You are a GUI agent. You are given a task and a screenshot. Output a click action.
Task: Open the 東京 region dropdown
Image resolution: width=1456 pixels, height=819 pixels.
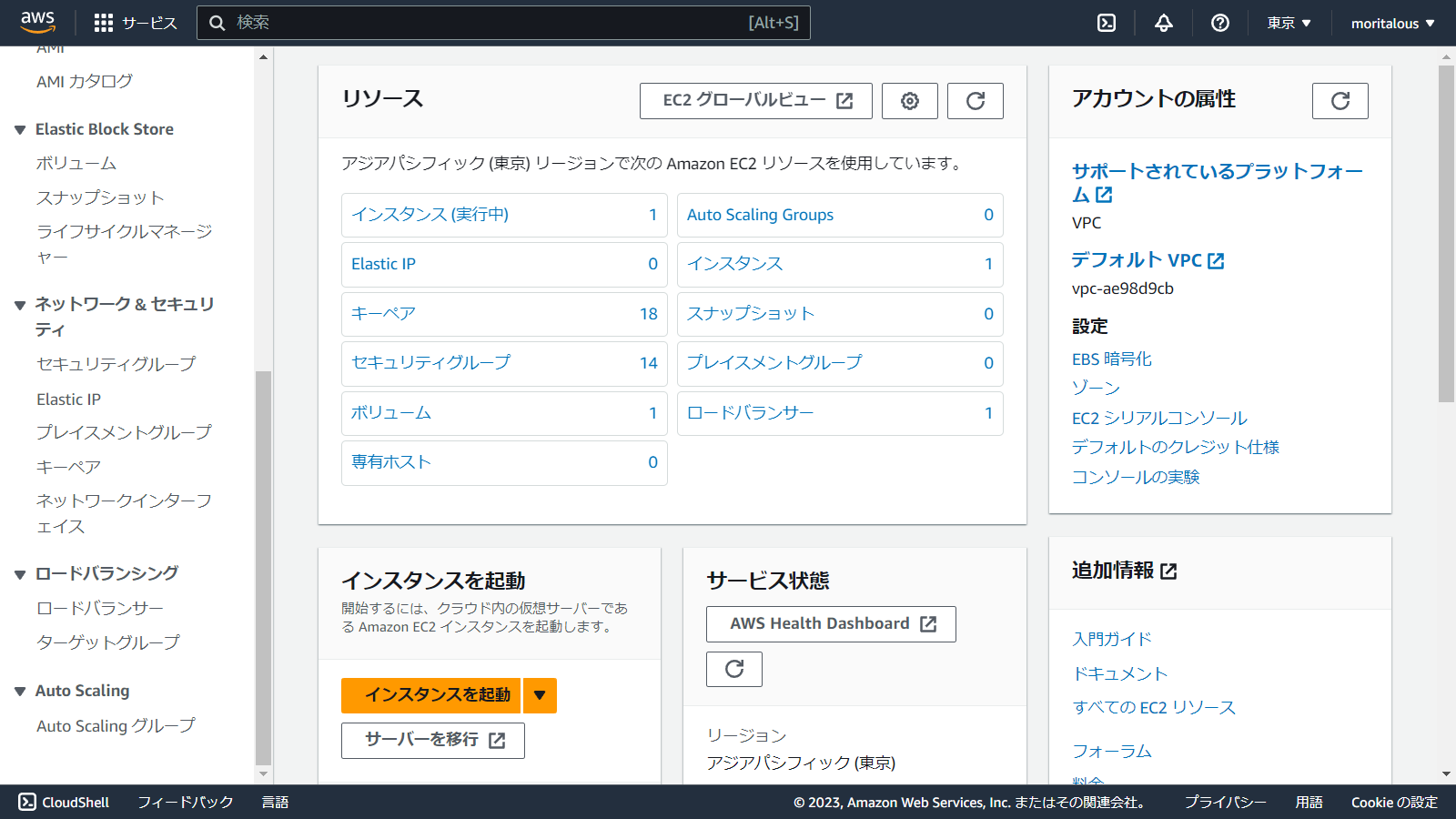1287,23
